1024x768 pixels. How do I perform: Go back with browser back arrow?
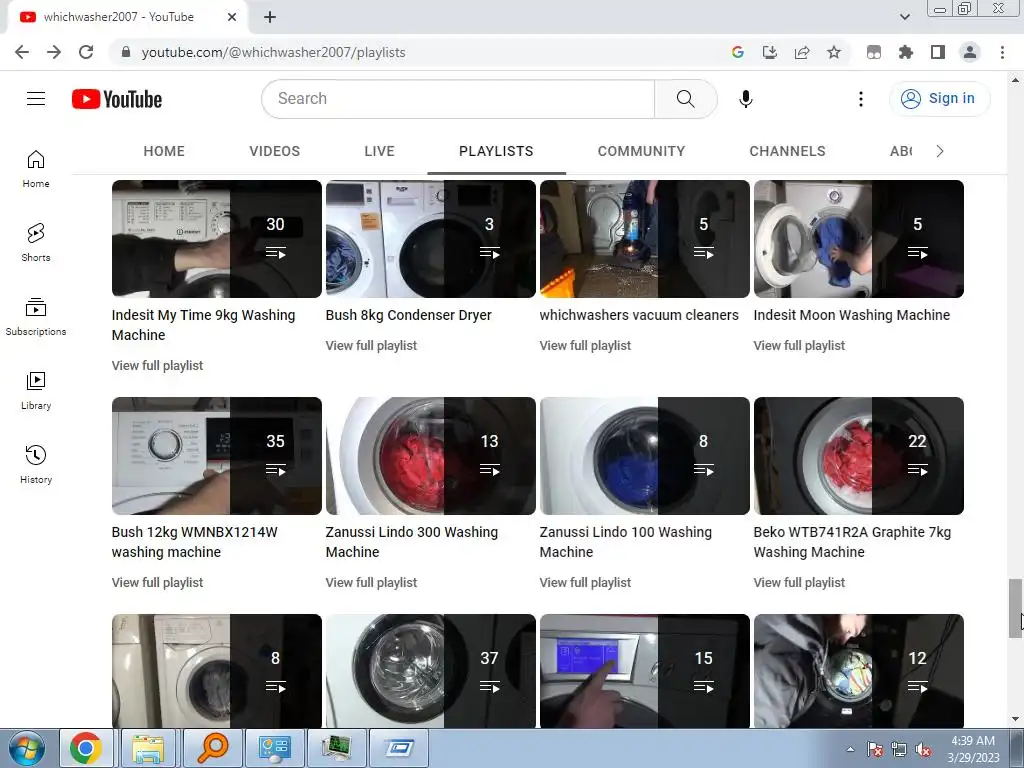click(x=22, y=52)
